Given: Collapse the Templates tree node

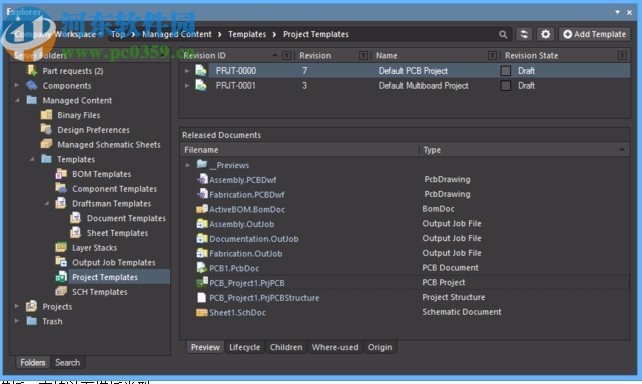Looking at the screenshot, I should [32, 159].
